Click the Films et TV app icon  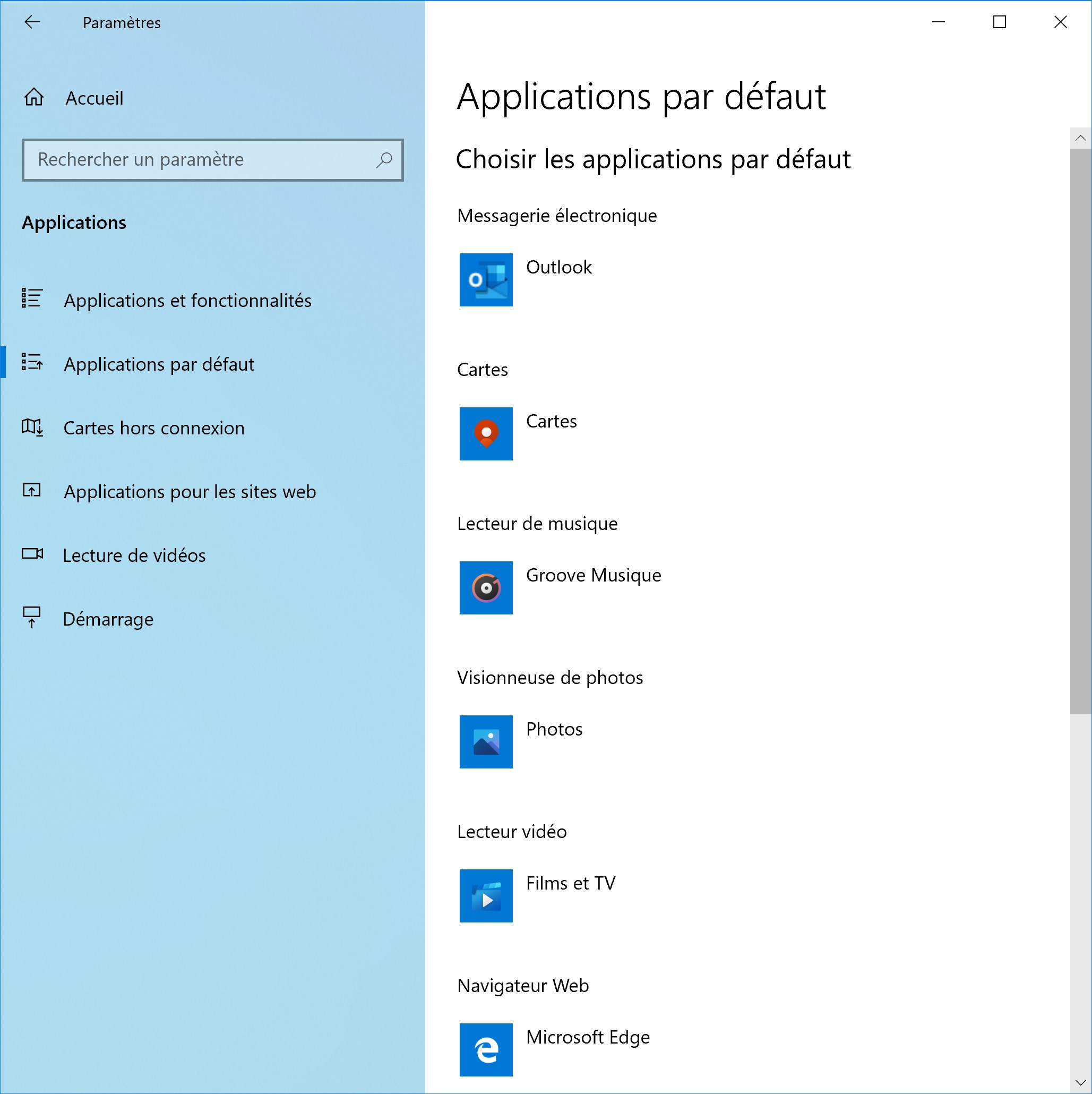click(486, 896)
